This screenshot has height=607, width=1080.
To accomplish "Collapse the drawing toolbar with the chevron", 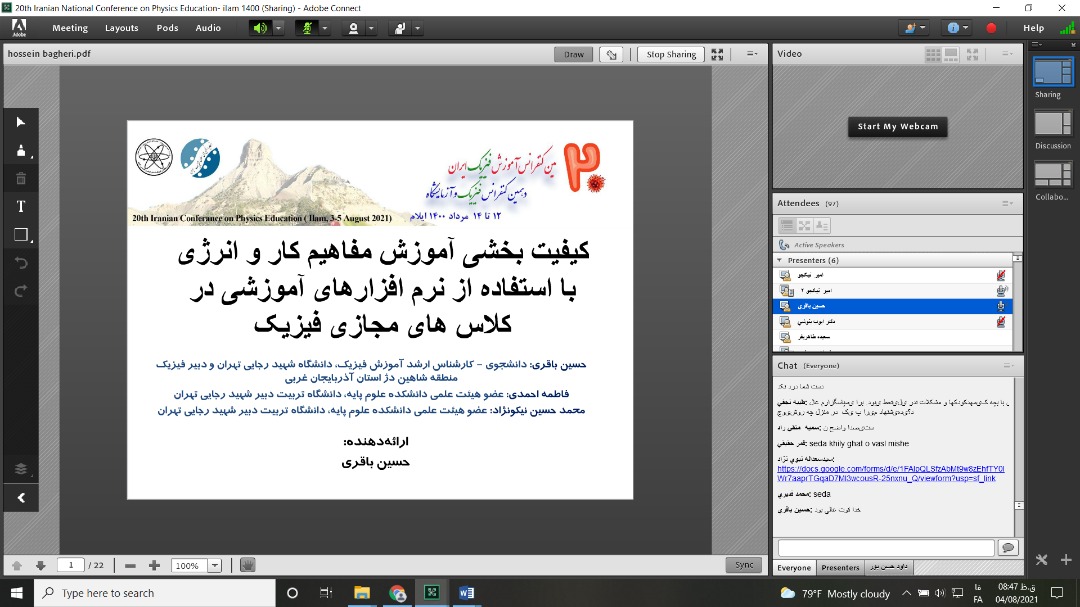I will click(21, 497).
